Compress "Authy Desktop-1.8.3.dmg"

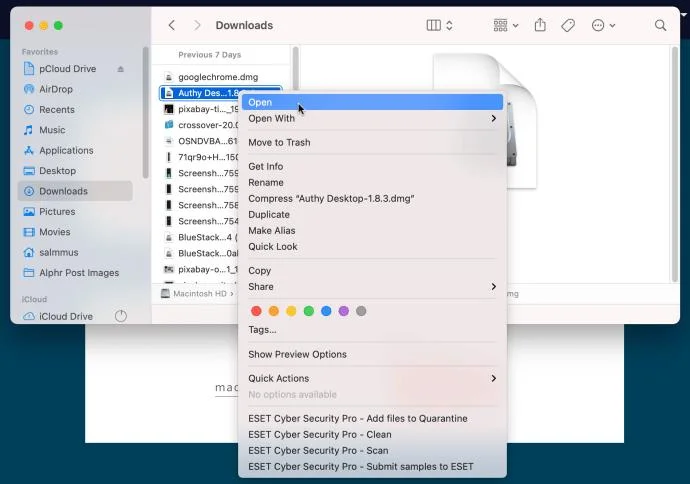[372, 198]
